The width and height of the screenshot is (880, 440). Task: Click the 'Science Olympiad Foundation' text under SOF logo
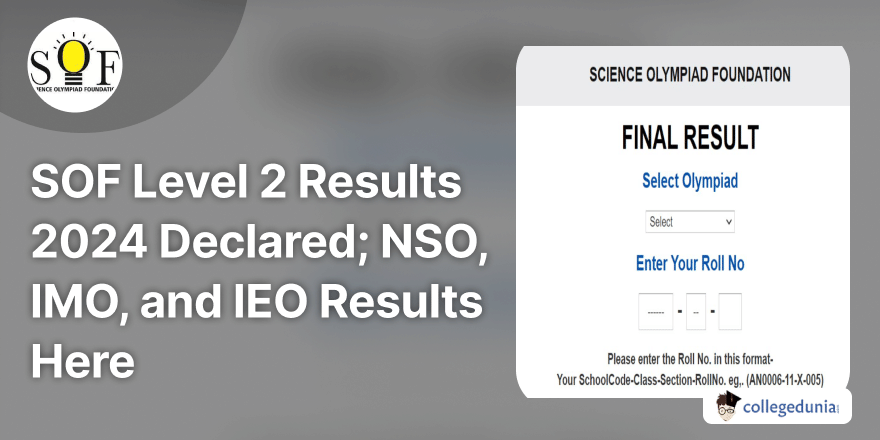click(x=75, y=89)
